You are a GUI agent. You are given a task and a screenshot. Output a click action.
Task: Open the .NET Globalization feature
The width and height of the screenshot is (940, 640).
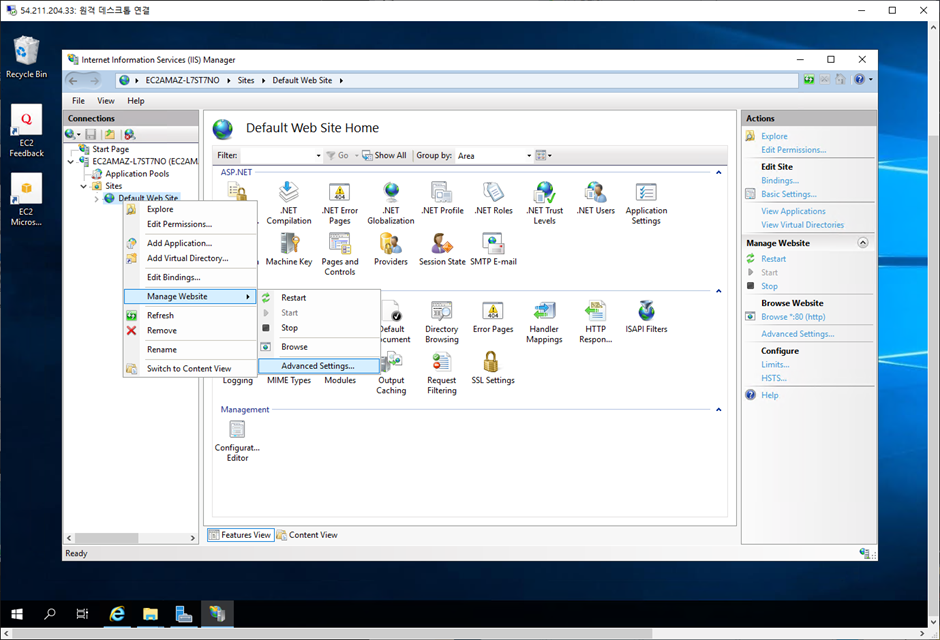391,203
